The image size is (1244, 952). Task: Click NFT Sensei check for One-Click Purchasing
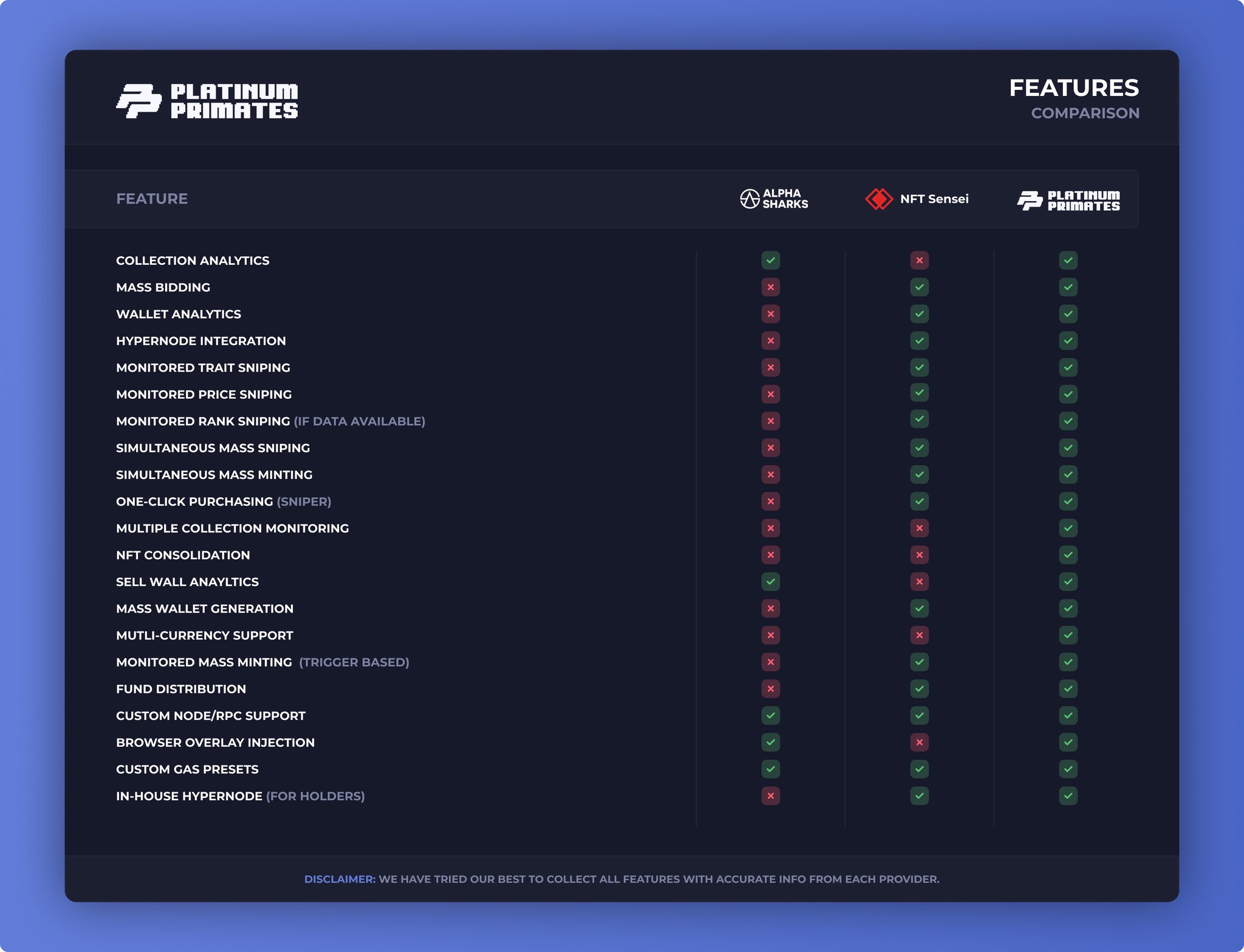coord(920,501)
